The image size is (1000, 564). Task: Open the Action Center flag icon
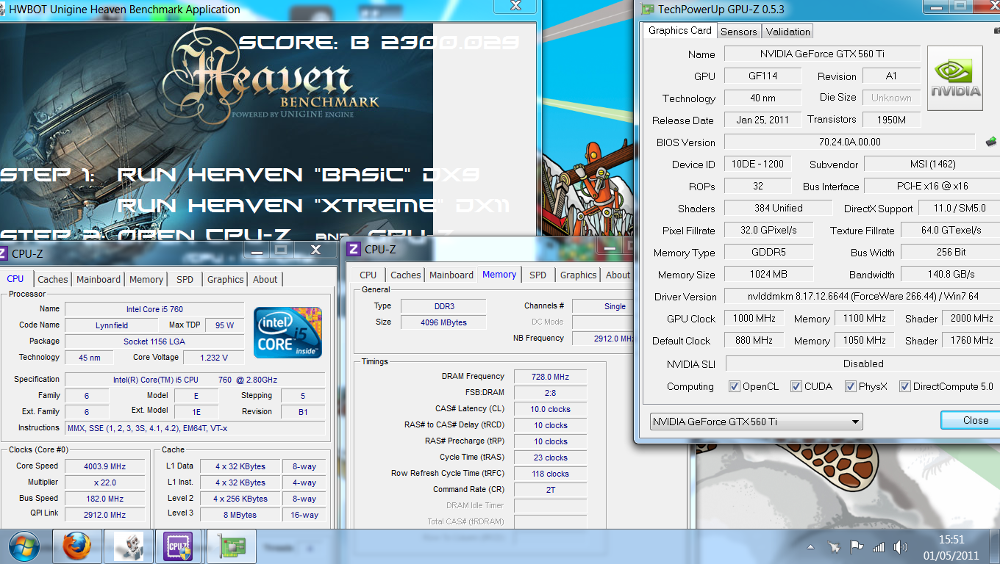(x=857, y=547)
